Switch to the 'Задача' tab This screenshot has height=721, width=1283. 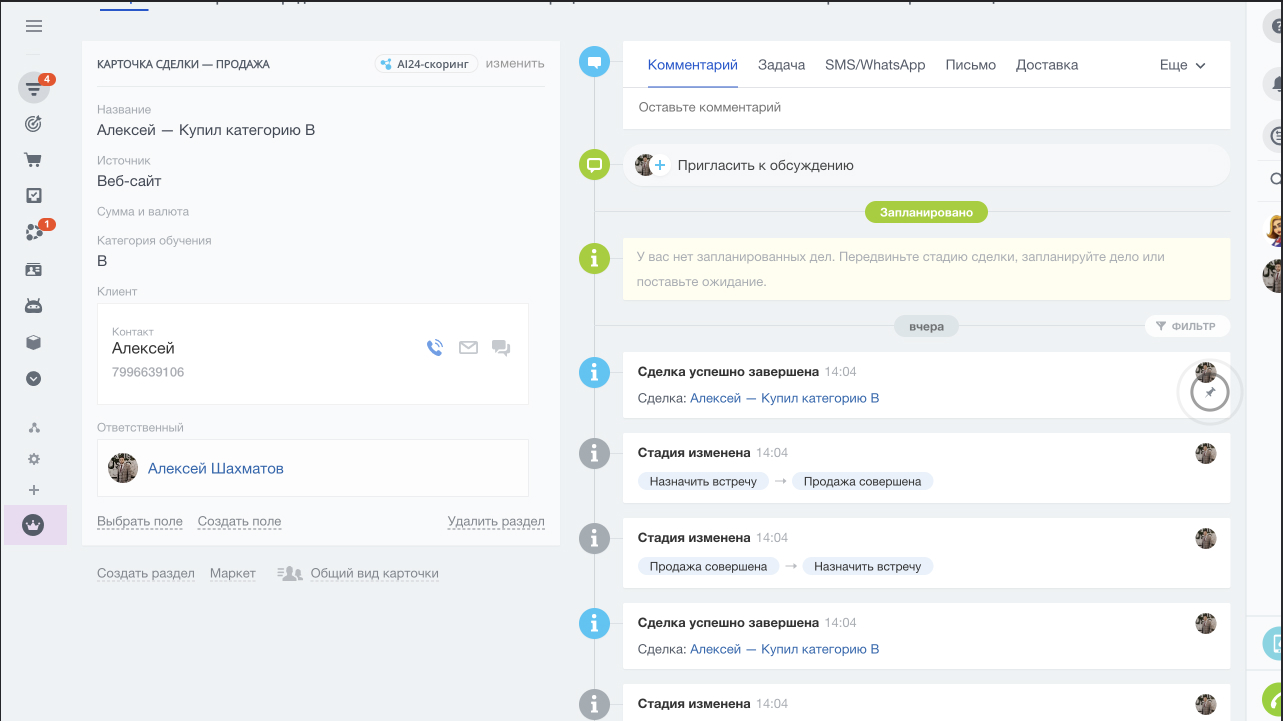click(781, 65)
